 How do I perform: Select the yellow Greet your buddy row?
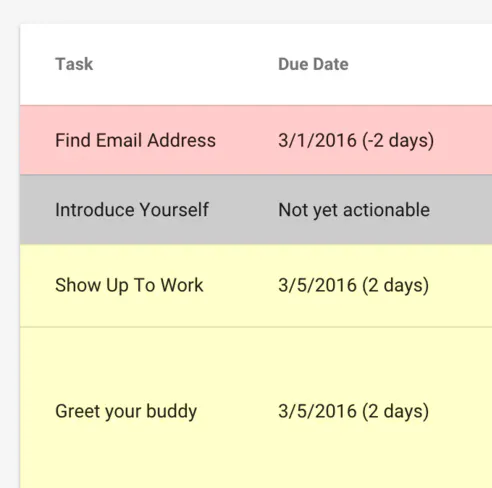click(x=256, y=408)
